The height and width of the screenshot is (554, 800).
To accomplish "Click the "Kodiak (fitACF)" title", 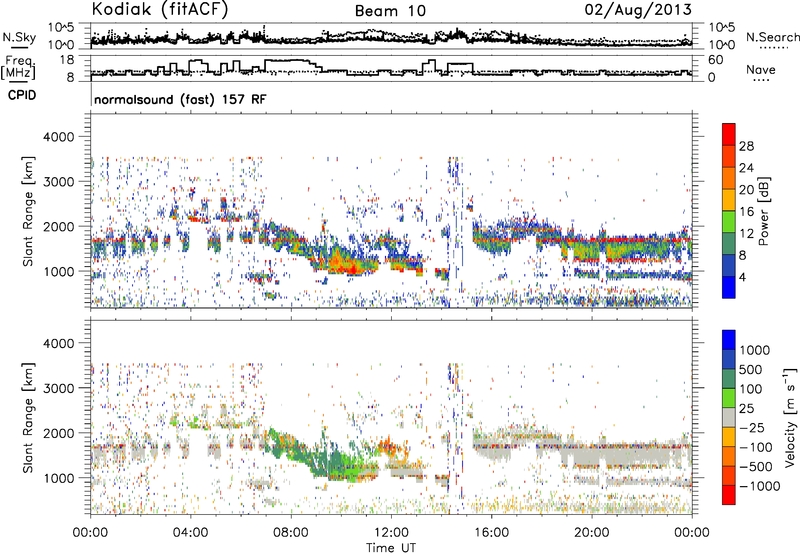I will [x=160, y=9].
